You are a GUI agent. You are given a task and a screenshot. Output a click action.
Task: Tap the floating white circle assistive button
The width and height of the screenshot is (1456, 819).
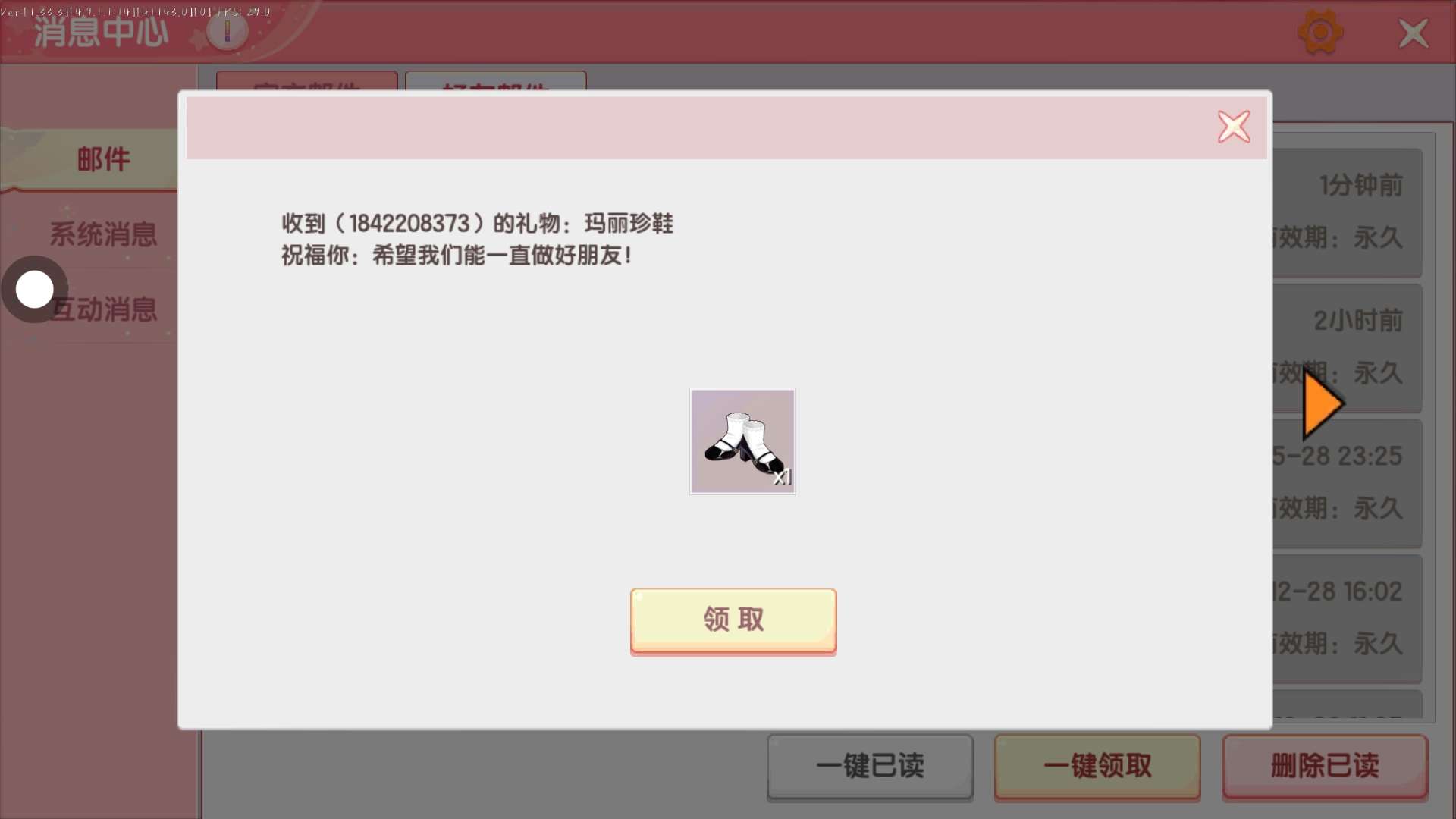pyautogui.click(x=35, y=290)
